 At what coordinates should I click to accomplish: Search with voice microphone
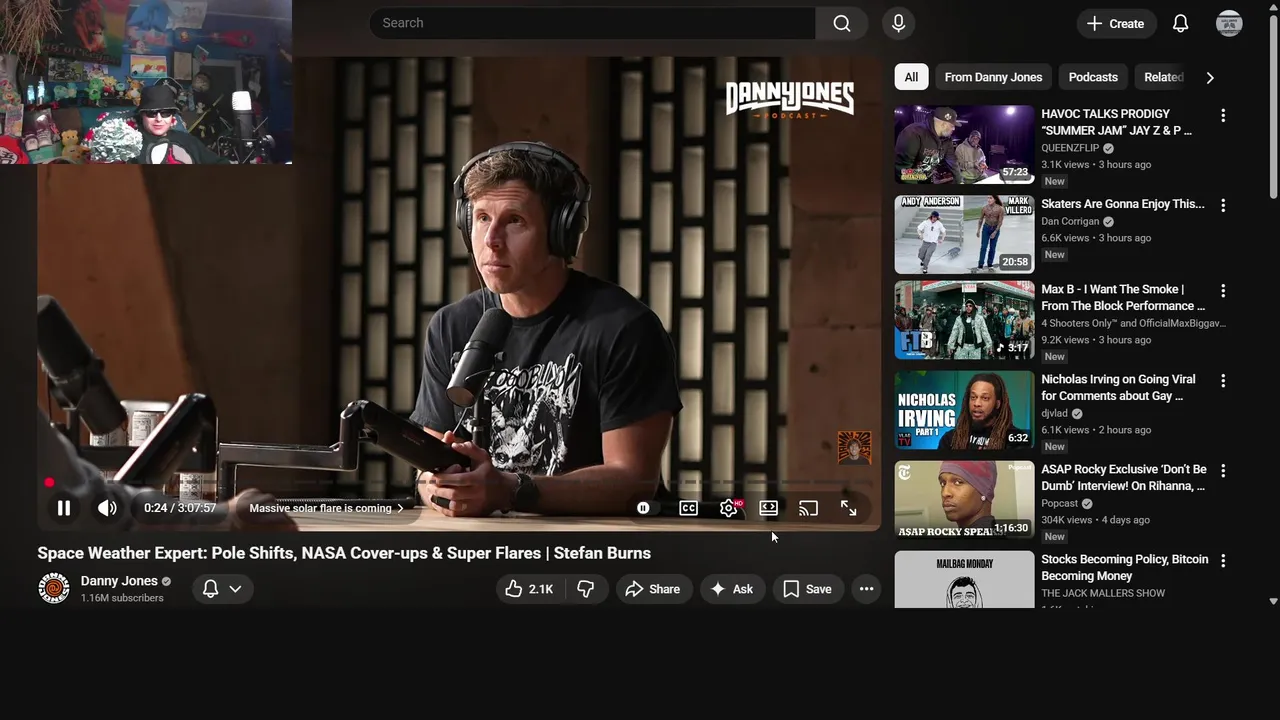898,23
